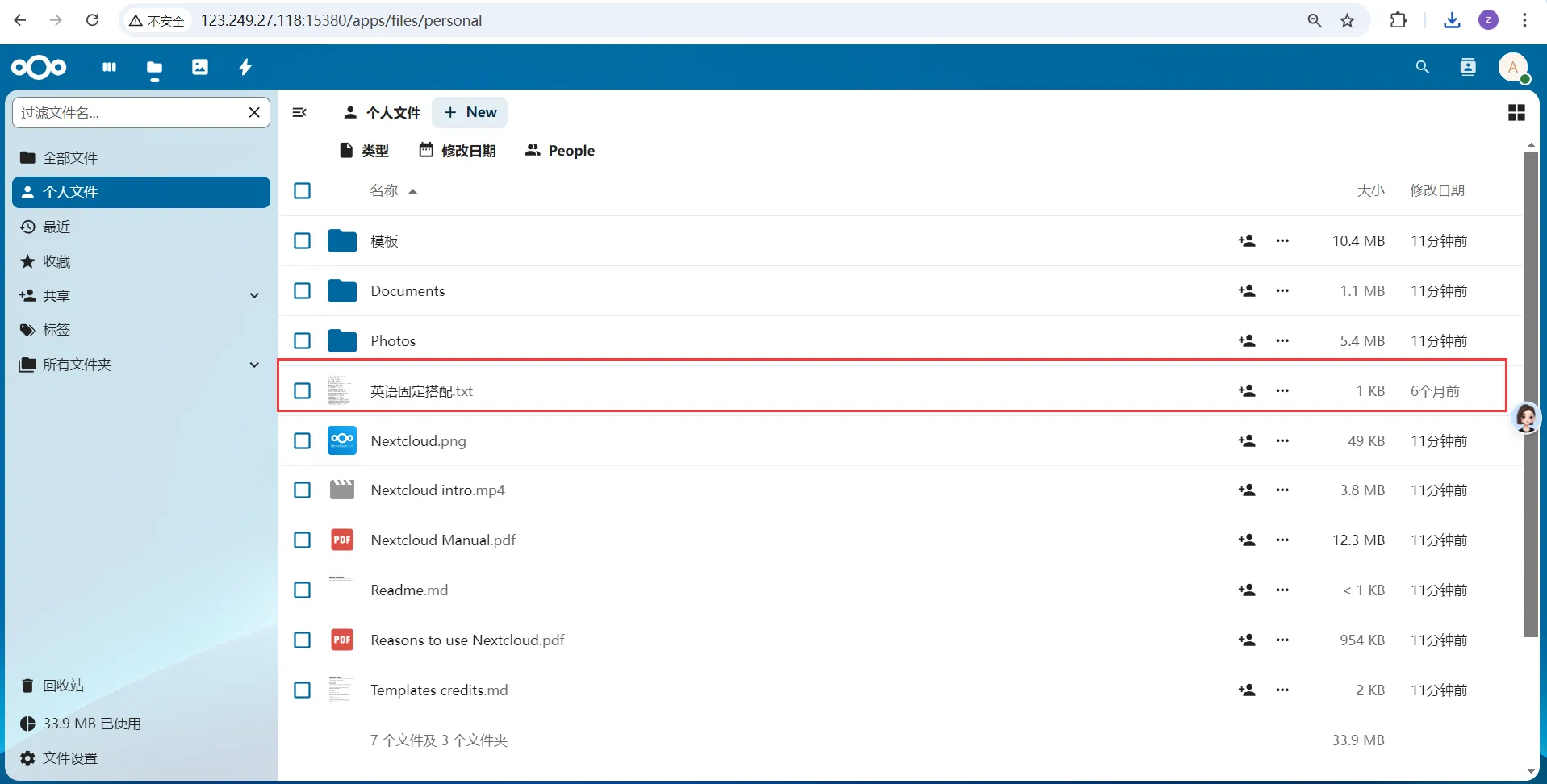Share Nextcloud intro.mp4
The height and width of the screenshot is (784, 1547).
click(1247, 490)
